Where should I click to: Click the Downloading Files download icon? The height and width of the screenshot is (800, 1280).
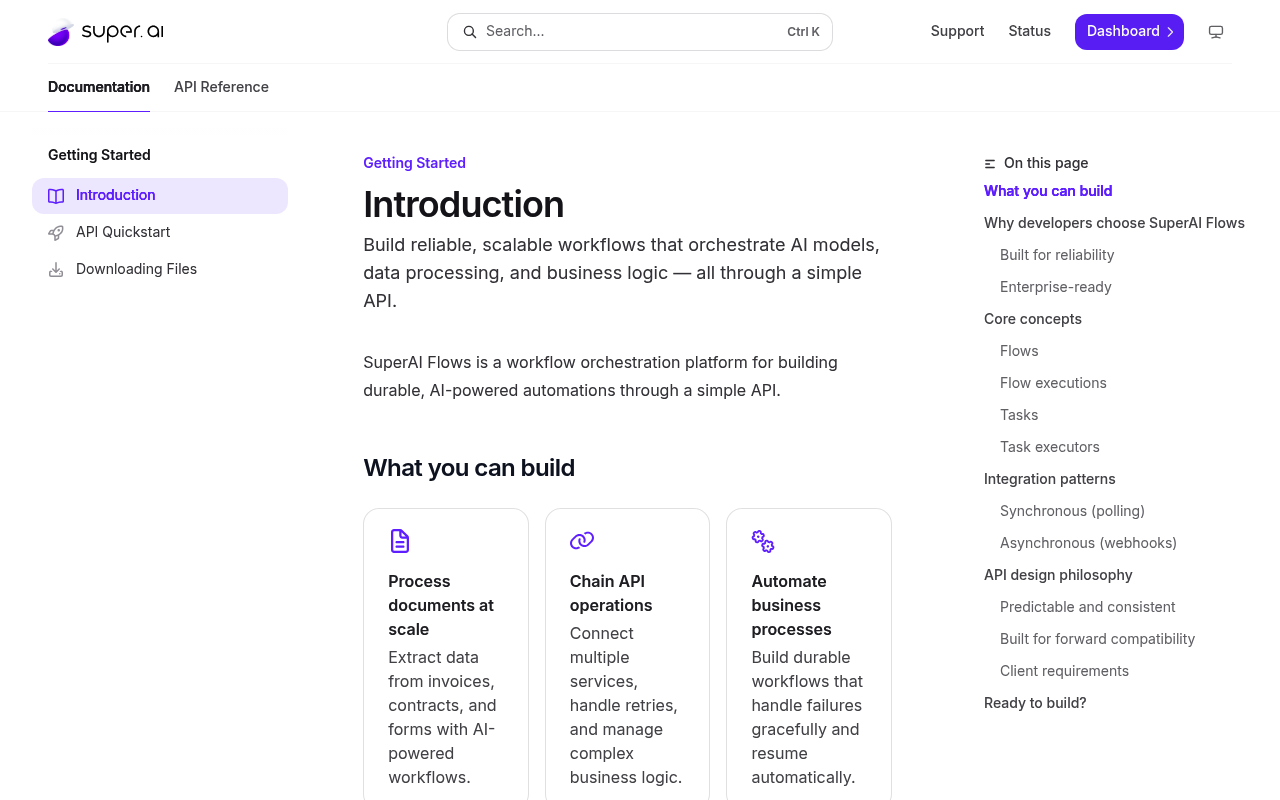tap(56, 270)
